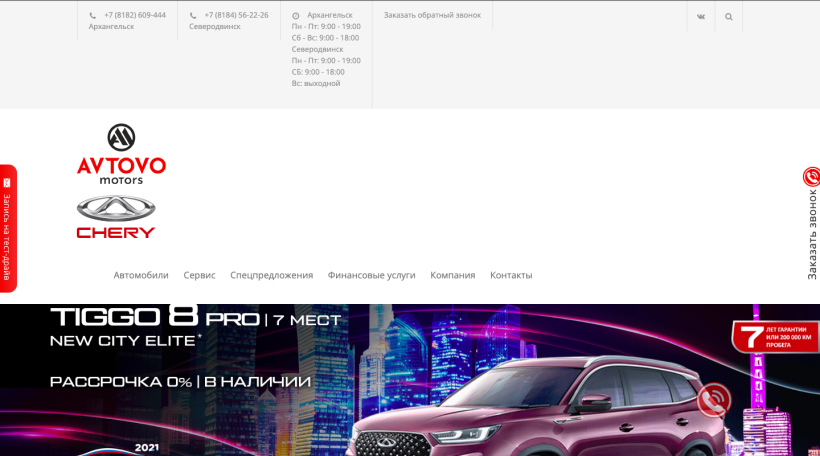Click the Архангельск label under first phone

pyautogui.click(x=111, y=27)
